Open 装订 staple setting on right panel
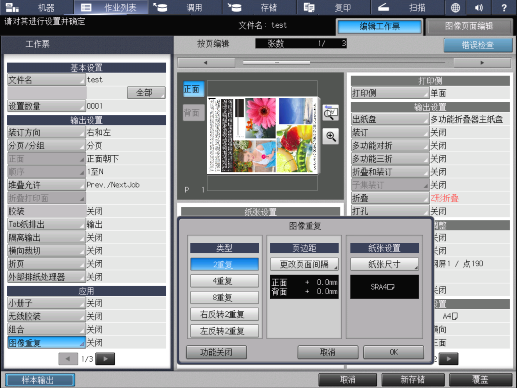 point(390,132)
